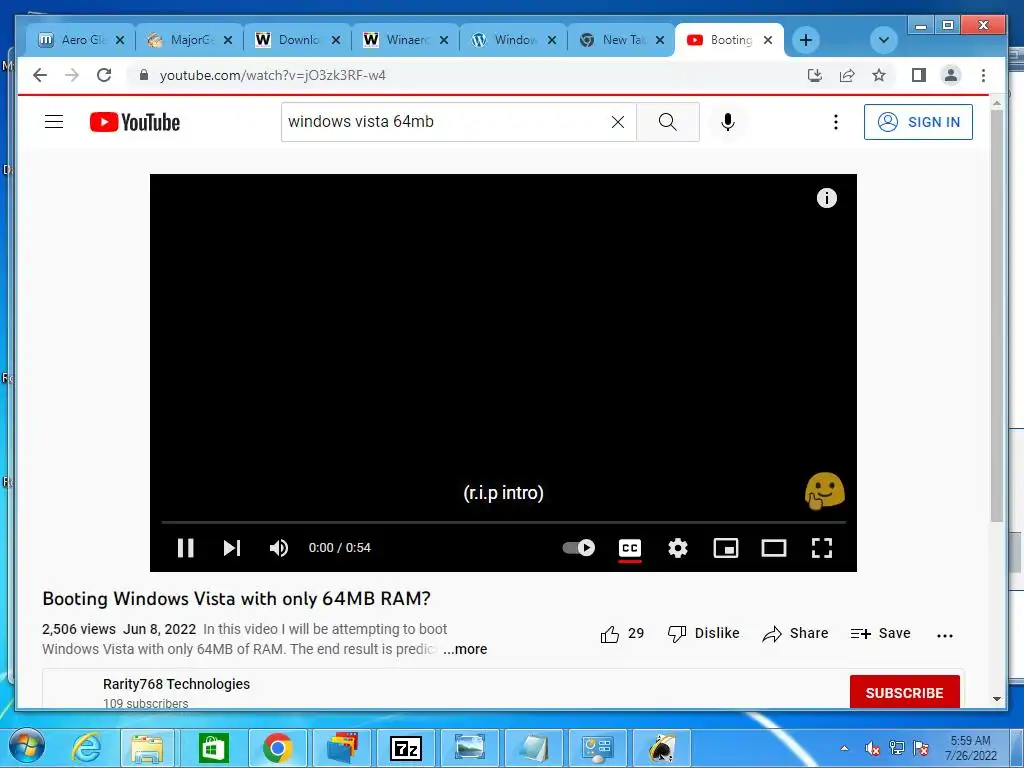The image size is (1024, 768).
Task: Open 7-Zip from taskbar
Action: 405,748
